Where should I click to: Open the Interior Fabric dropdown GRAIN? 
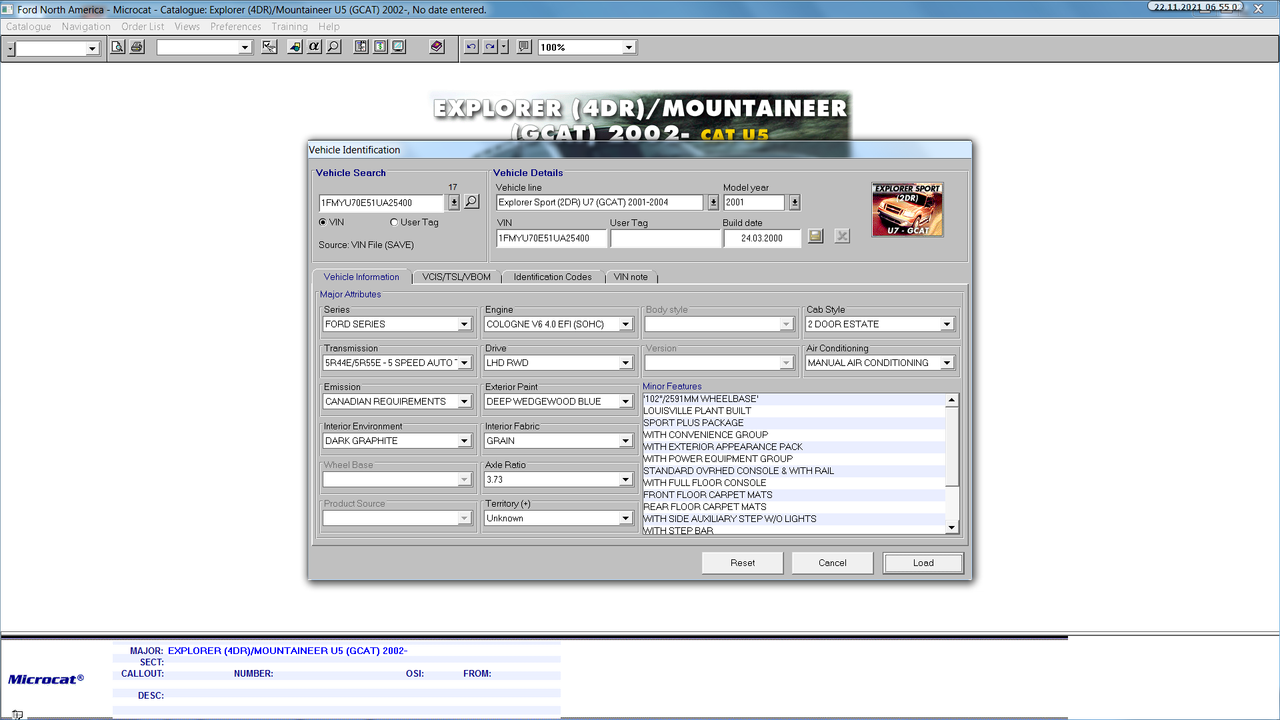[626, 441]
